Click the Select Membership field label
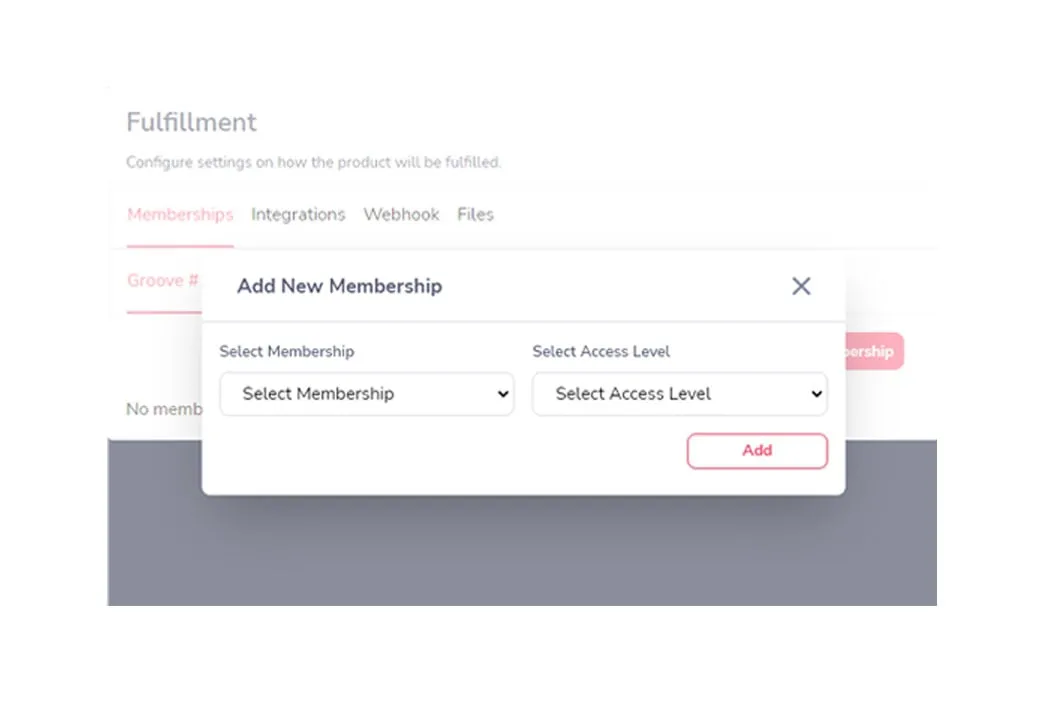Viewport: 1046px width, 709px height. click(x=287, y=351)
